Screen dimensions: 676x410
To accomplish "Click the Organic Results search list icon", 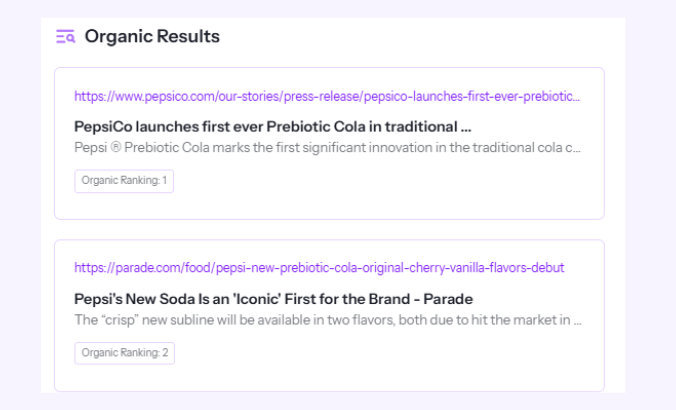I will tap(65, 37).
